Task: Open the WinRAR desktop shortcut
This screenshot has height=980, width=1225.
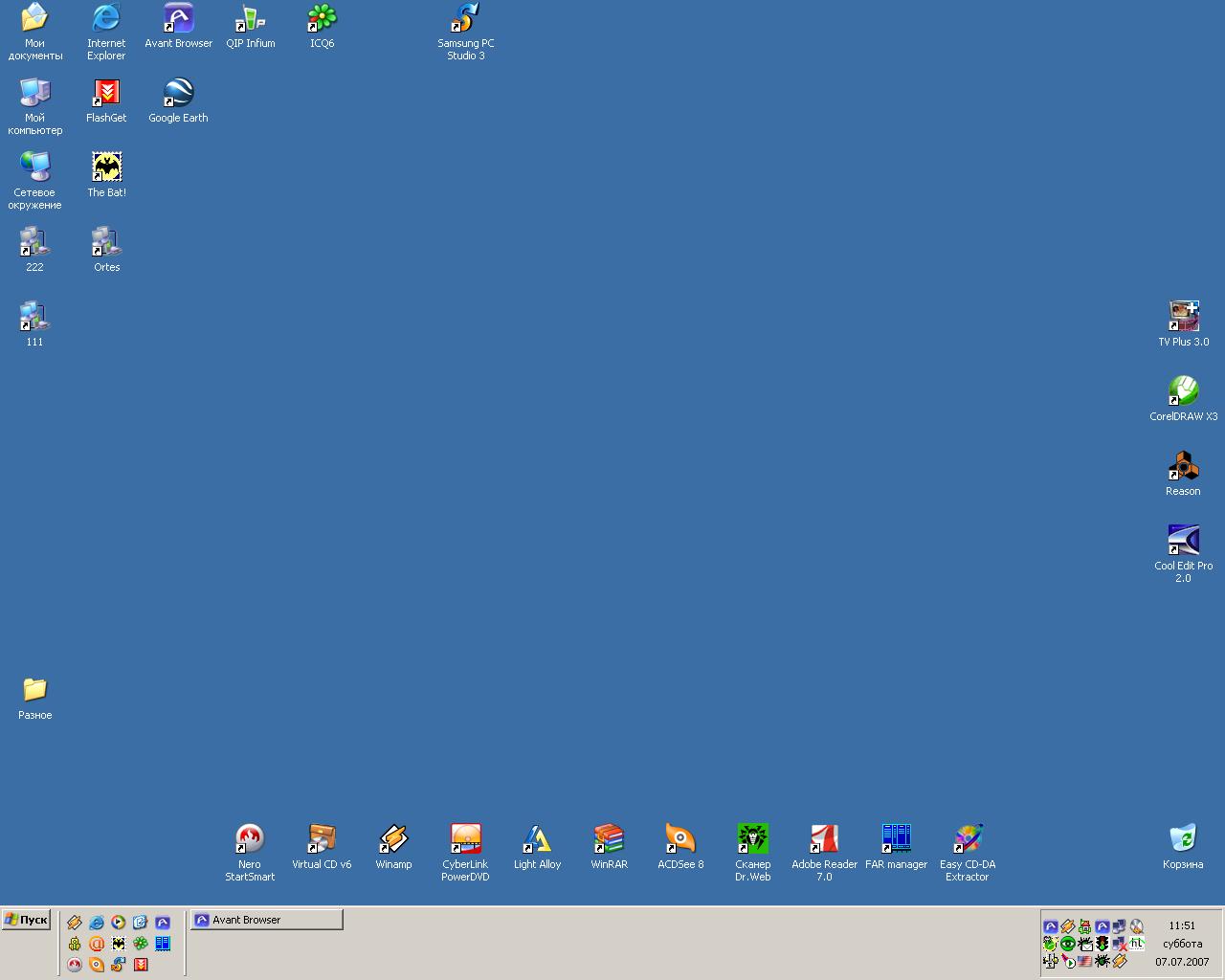Action: [609, 847]
